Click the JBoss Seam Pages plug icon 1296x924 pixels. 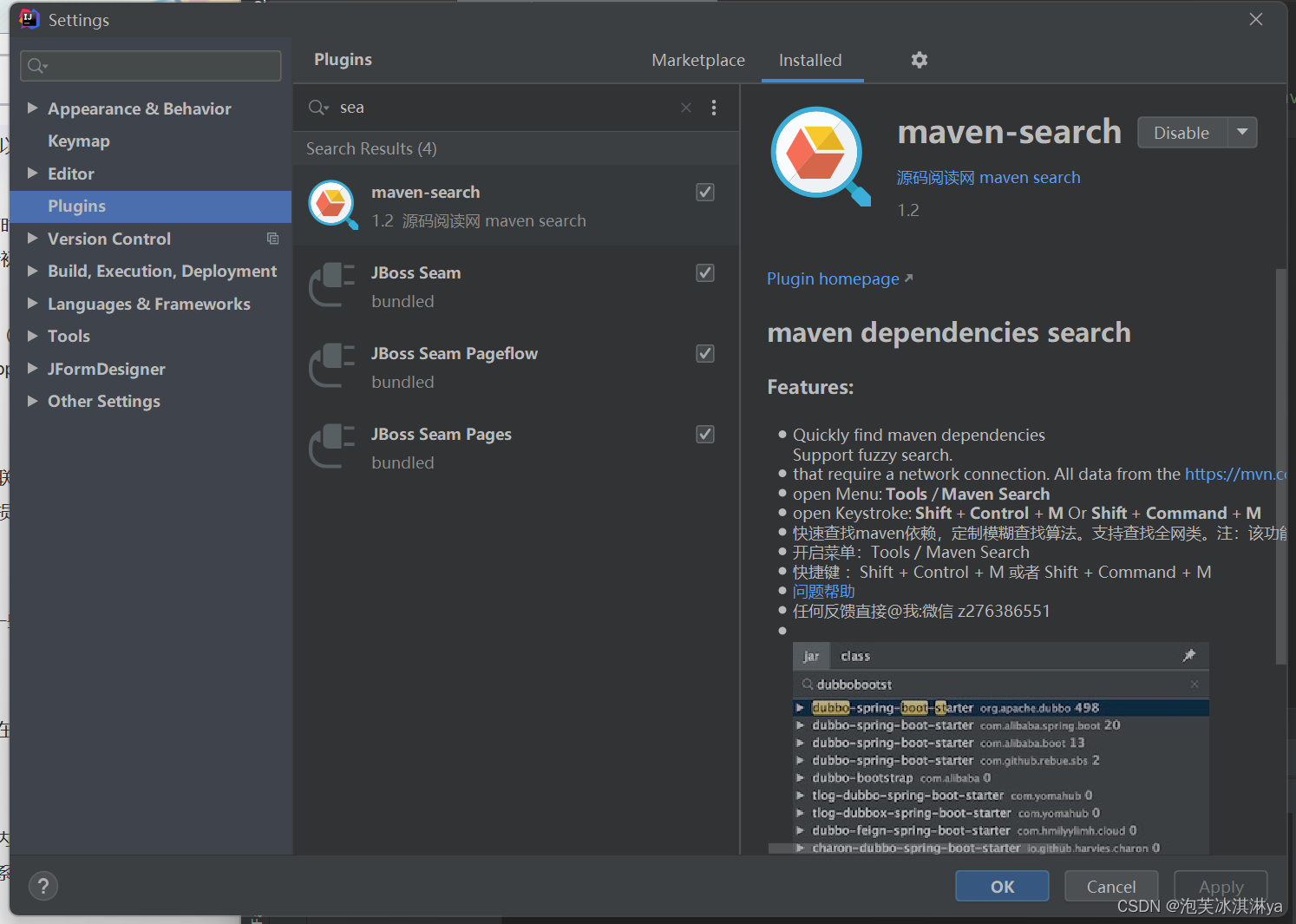click(x=332, y=447)
